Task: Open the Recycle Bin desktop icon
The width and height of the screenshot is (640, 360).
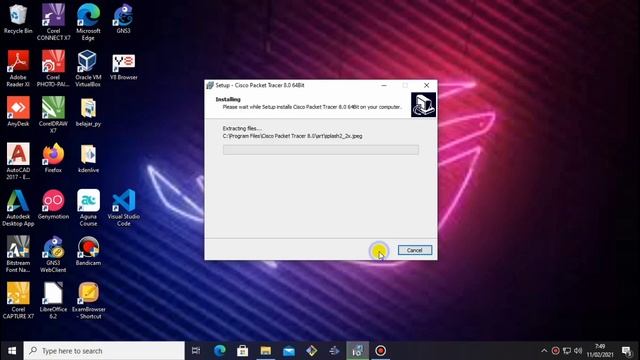Action: point(18,20)
